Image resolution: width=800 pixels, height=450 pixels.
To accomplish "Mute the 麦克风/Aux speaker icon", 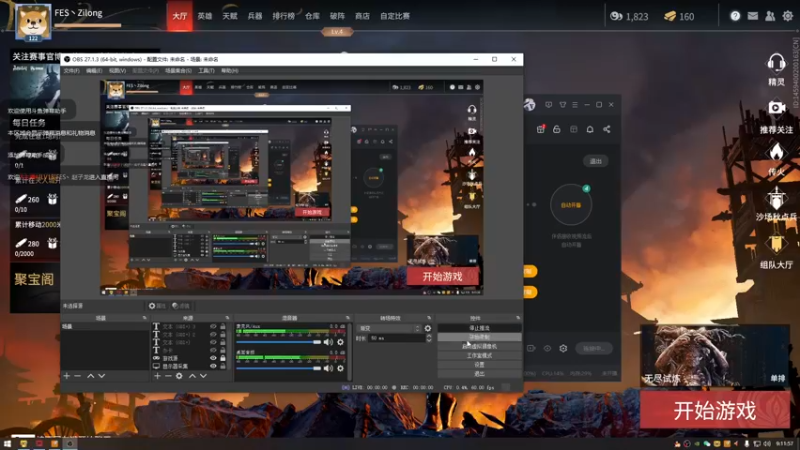I will [x=328, y=342].
